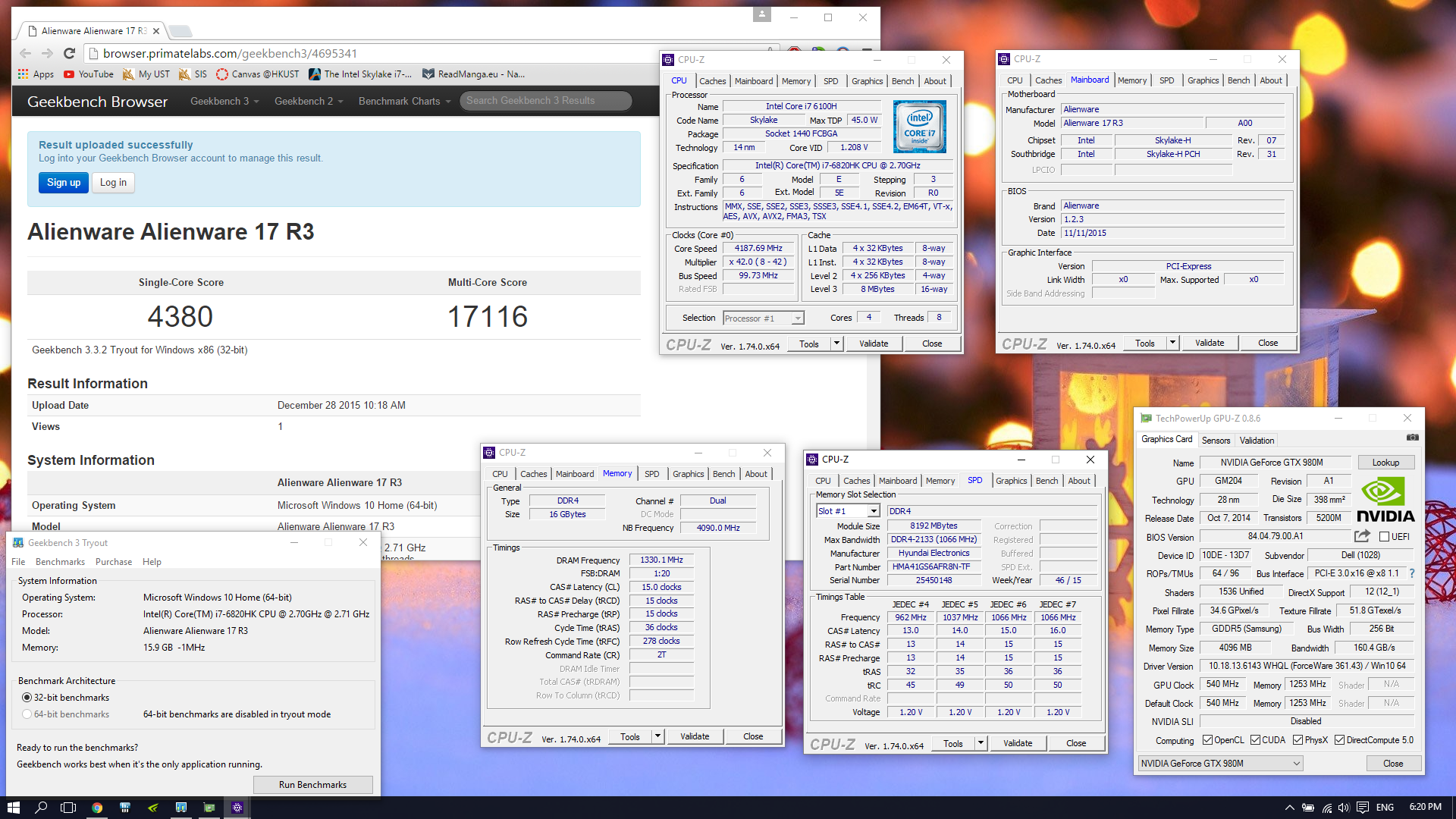The height and width of the screenshot is (819, 1456).
Task: Toggle PhysX checkbox
Action: pos(1298,740)
